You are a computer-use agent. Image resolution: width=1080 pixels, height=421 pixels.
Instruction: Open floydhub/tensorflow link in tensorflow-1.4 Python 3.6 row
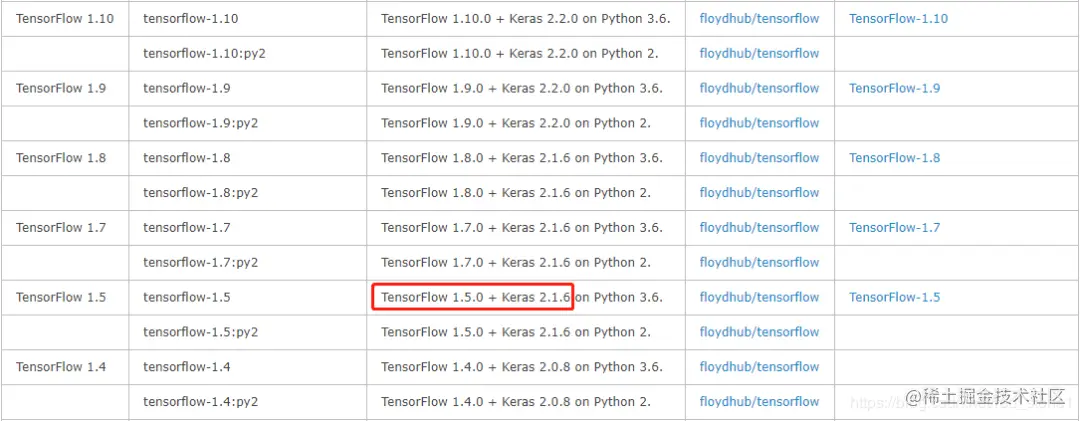(x=759, y=367)
